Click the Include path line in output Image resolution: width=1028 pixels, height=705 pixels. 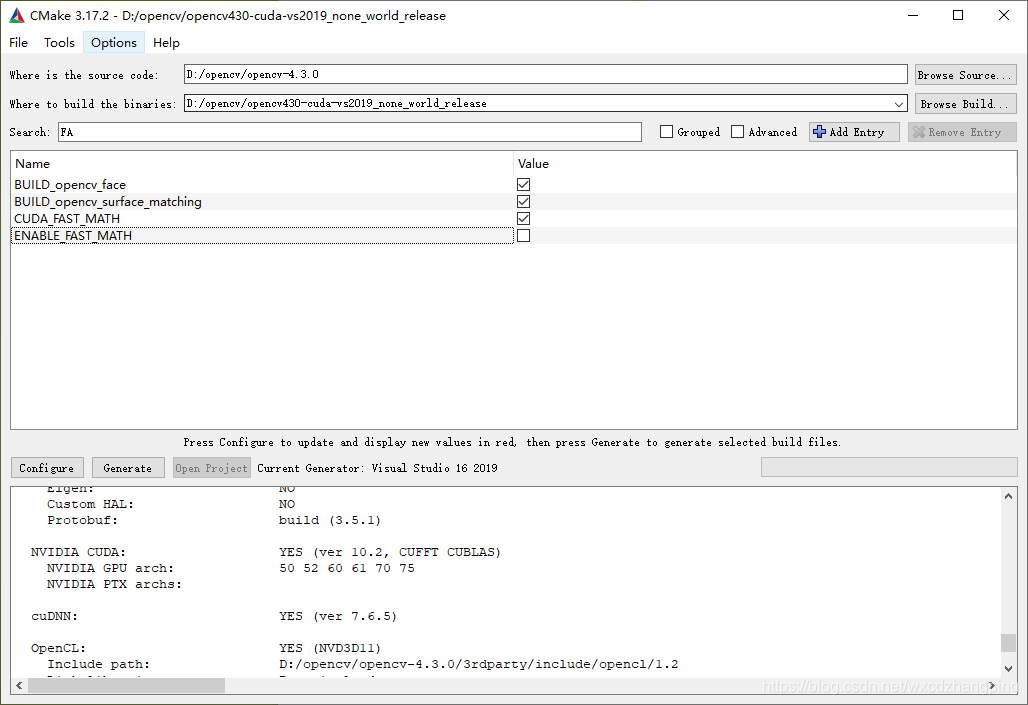point(363,664)
